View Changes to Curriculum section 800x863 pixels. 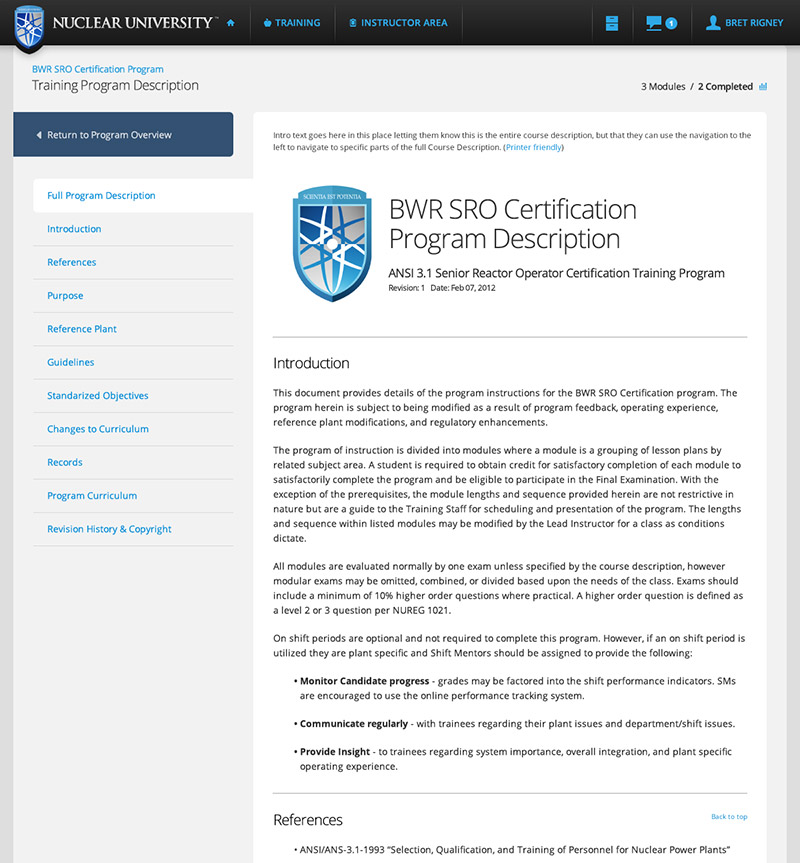pos(98,429)
